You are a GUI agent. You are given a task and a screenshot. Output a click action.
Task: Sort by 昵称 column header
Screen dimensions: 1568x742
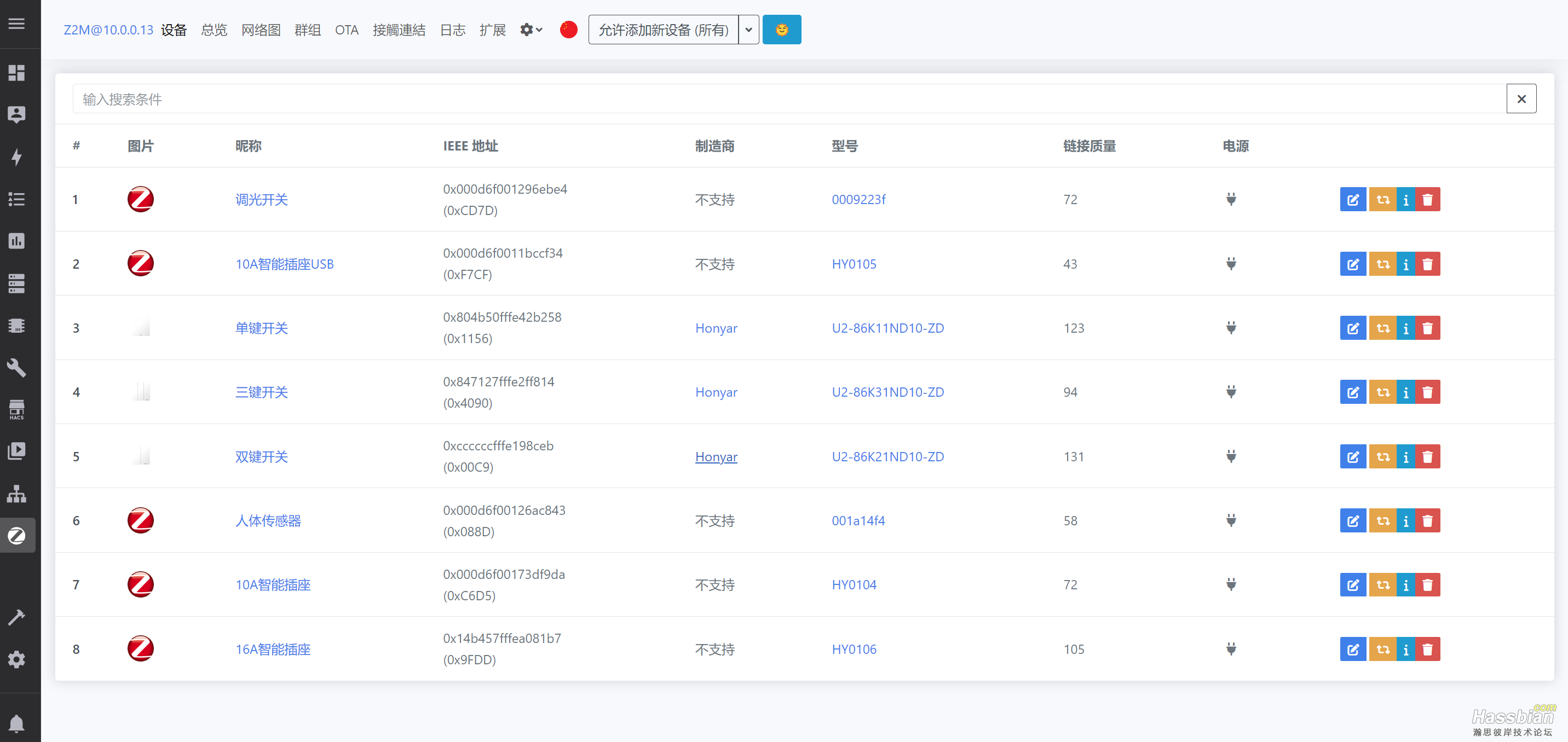[248, 146]
